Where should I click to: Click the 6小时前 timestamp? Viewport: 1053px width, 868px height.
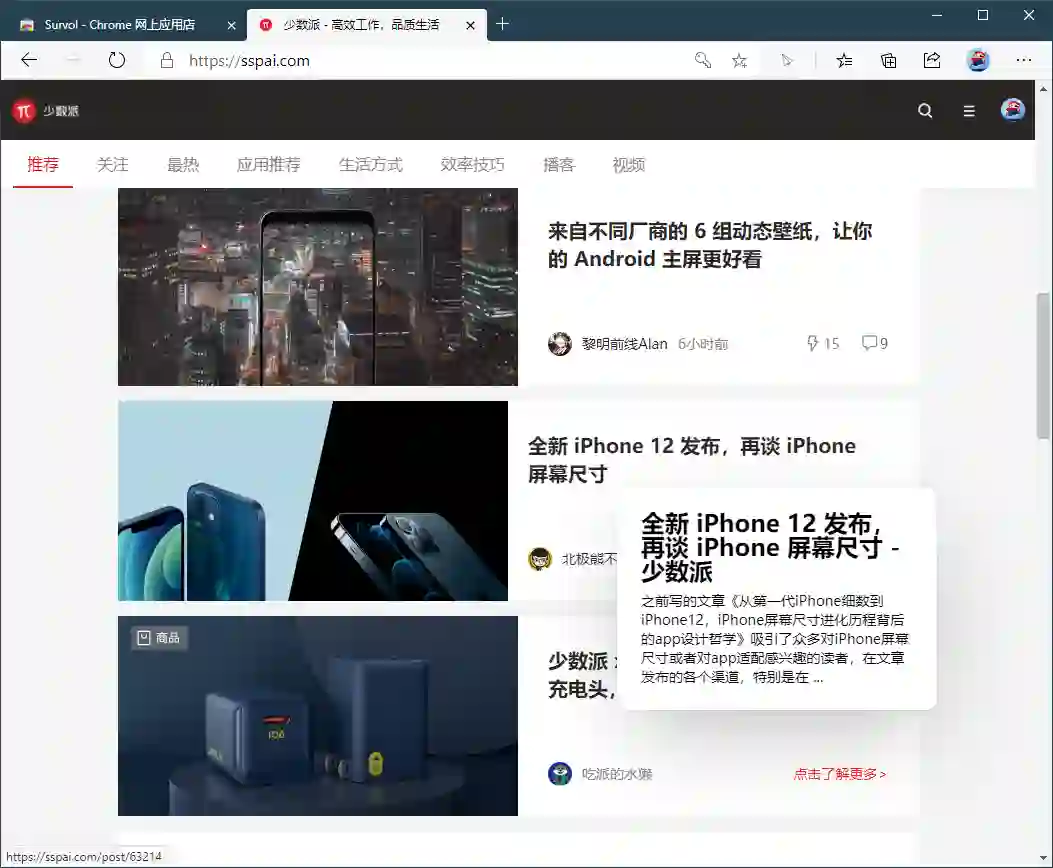click(703, 344)
